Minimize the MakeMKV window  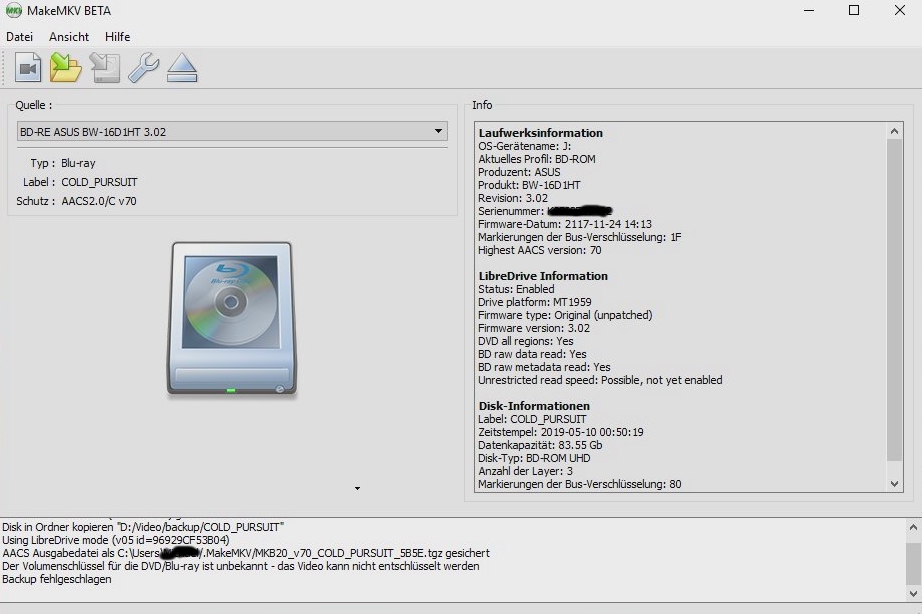tap(809, 11)
